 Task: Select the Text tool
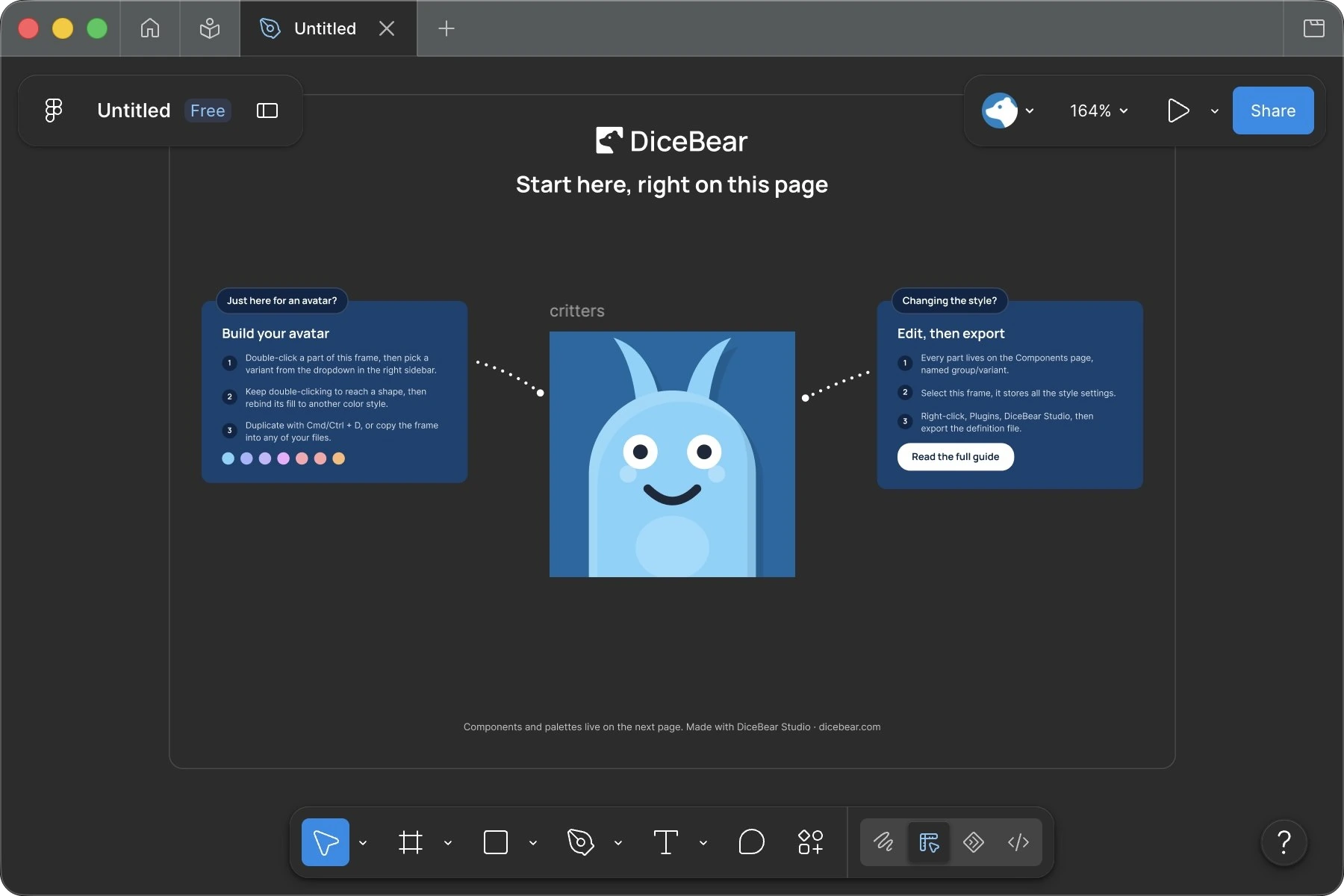[666, 842]
